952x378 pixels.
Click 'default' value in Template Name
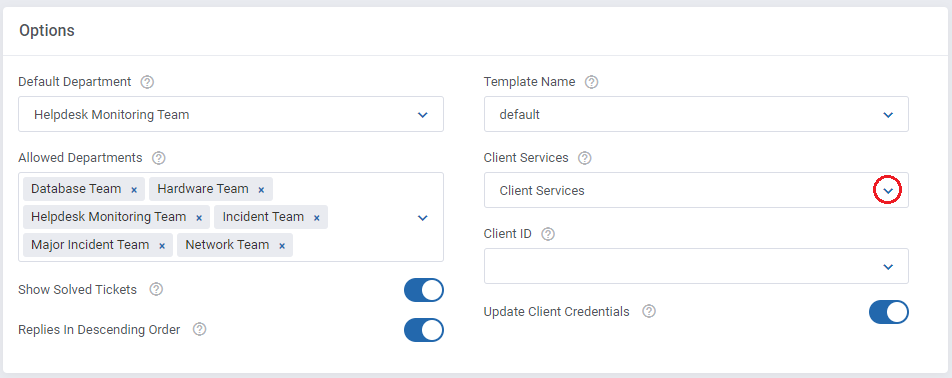(x=520, y=114)
